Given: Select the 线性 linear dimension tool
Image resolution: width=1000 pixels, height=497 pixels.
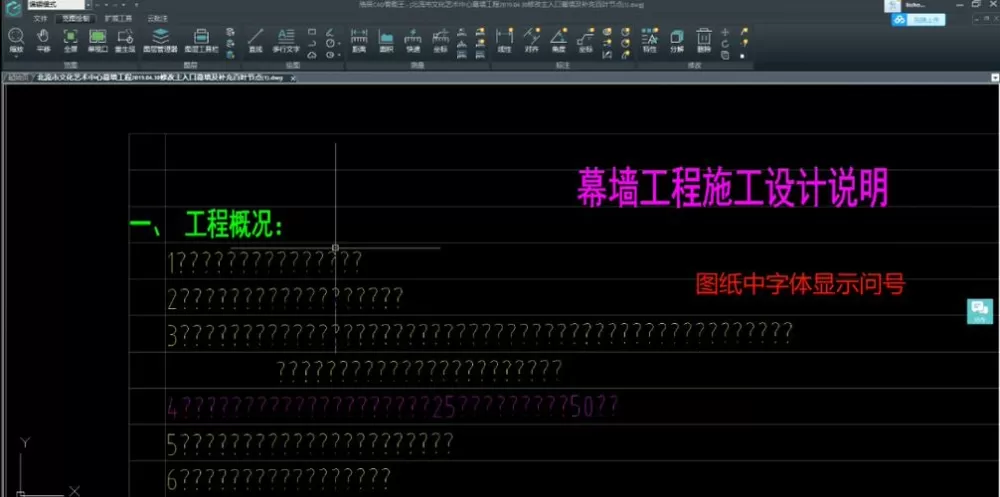Looking at the screenshot, I should click(x=504, y=40).
